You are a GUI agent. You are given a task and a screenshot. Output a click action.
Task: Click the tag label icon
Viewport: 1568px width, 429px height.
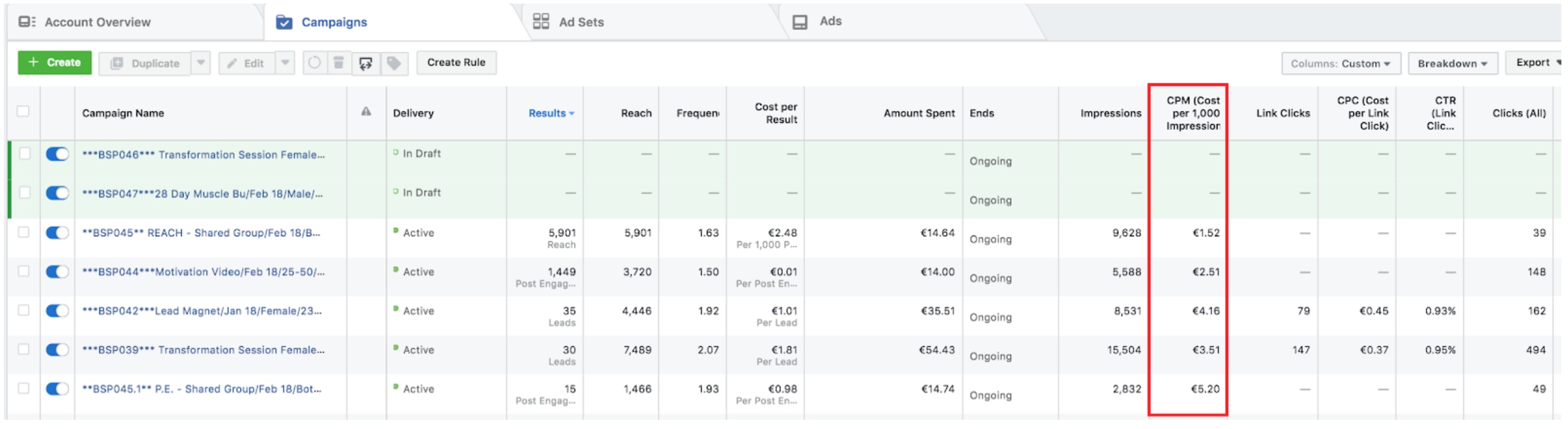(x=394, y=63)
